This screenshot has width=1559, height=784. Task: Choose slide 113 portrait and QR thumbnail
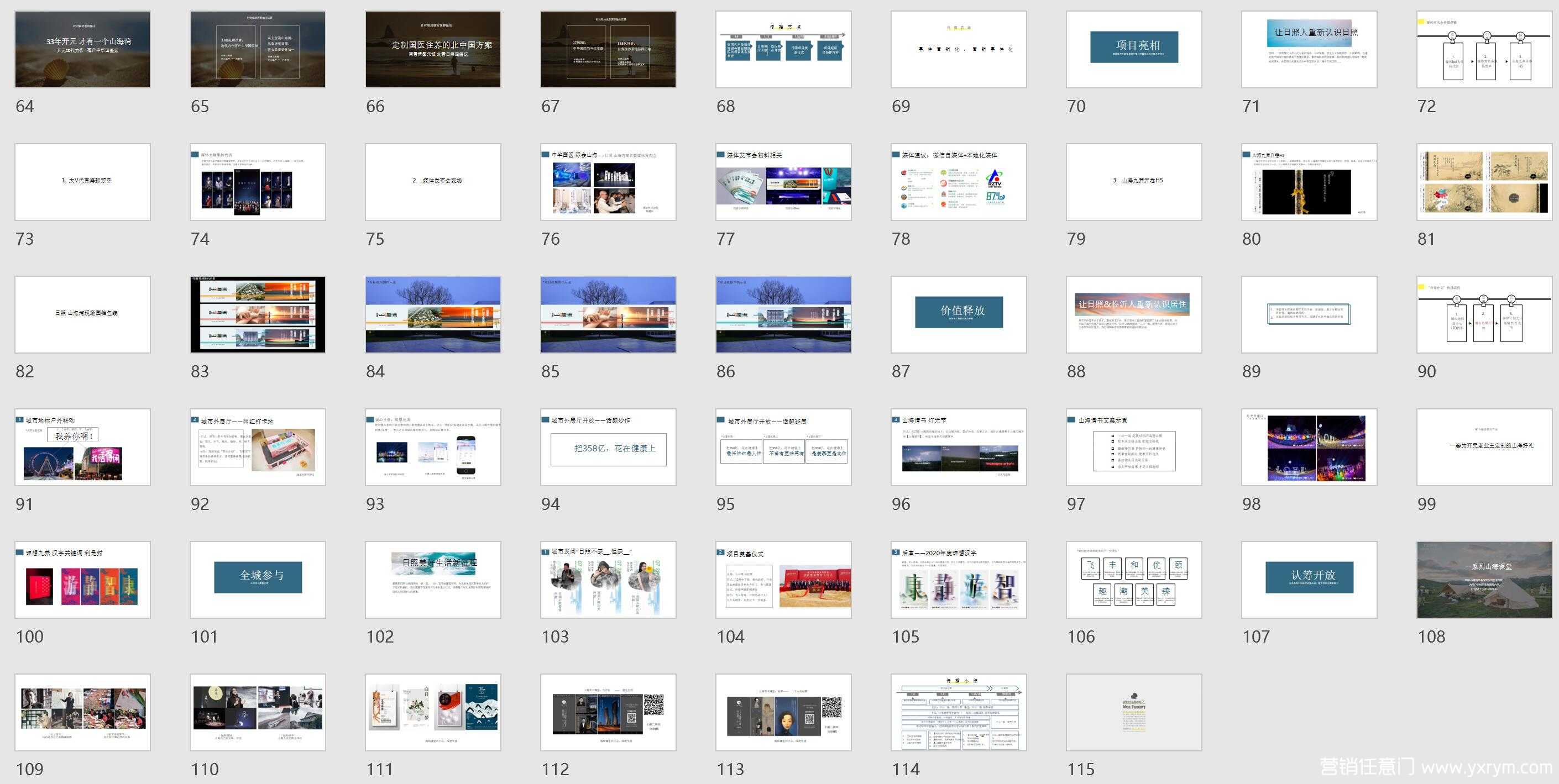click(783, 712)
